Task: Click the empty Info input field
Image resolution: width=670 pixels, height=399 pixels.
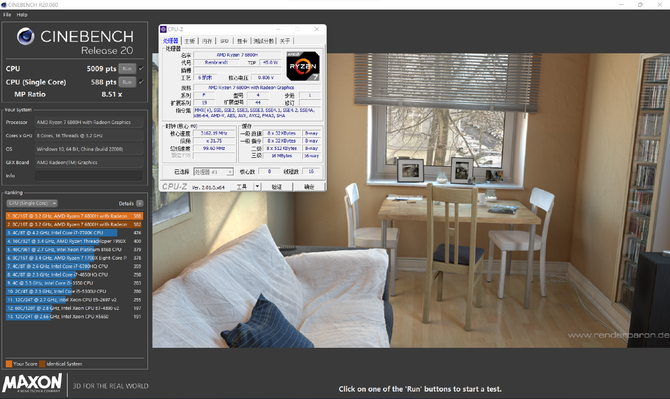Action: 89,176
